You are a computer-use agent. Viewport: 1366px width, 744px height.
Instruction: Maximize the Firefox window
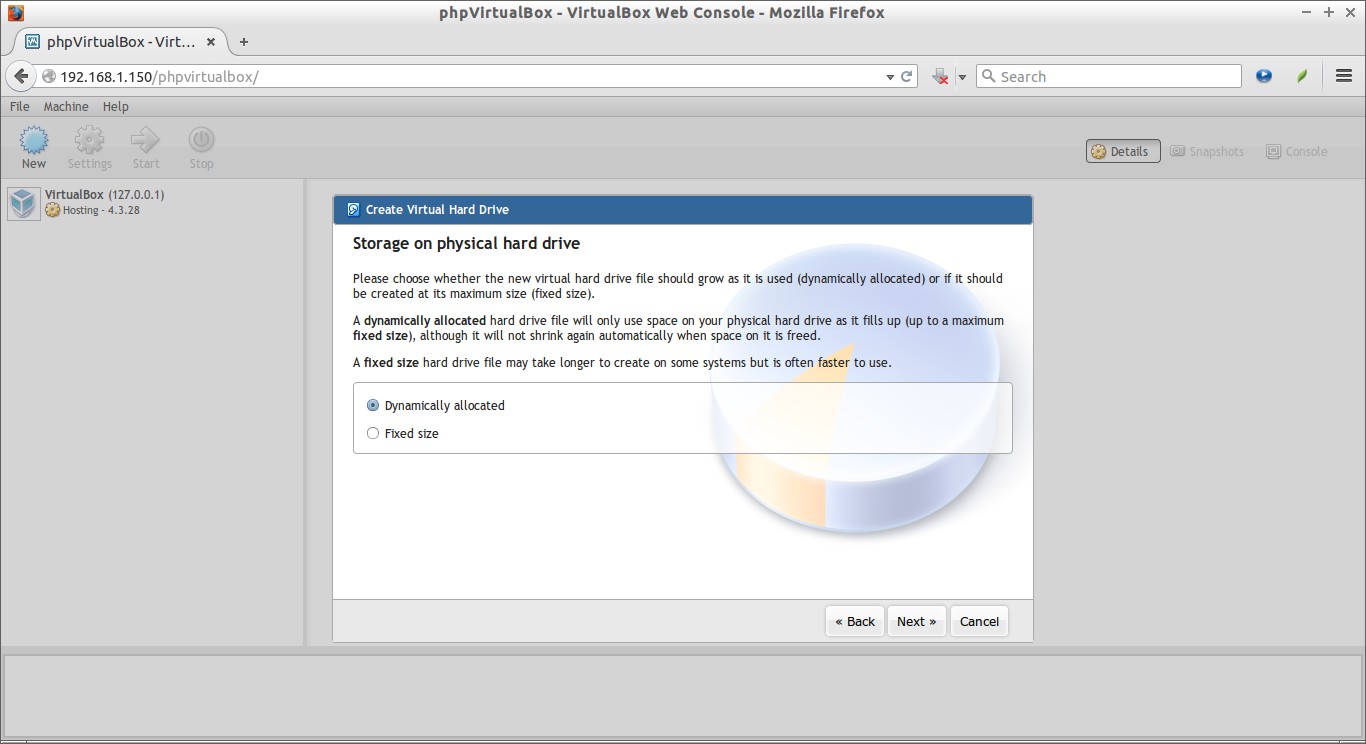click(1329, 12)
